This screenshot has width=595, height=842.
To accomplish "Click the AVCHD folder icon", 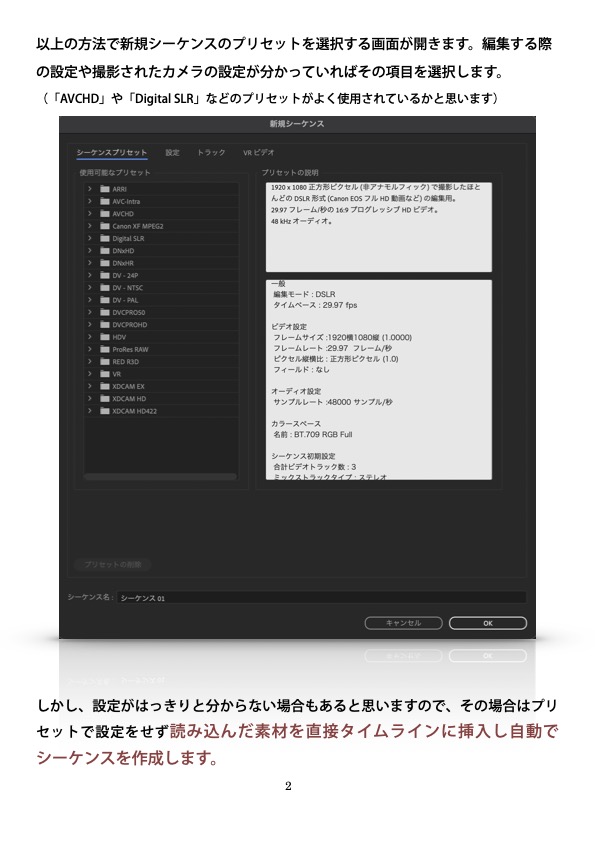I will point(105,214).
